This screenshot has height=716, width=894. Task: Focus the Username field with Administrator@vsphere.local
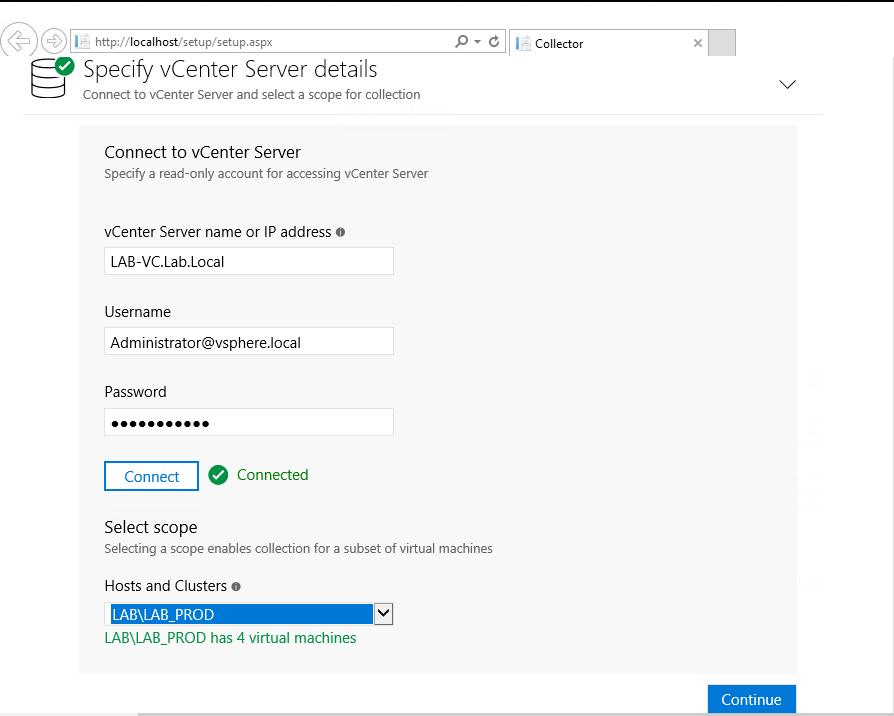click(x=248, y=342)
